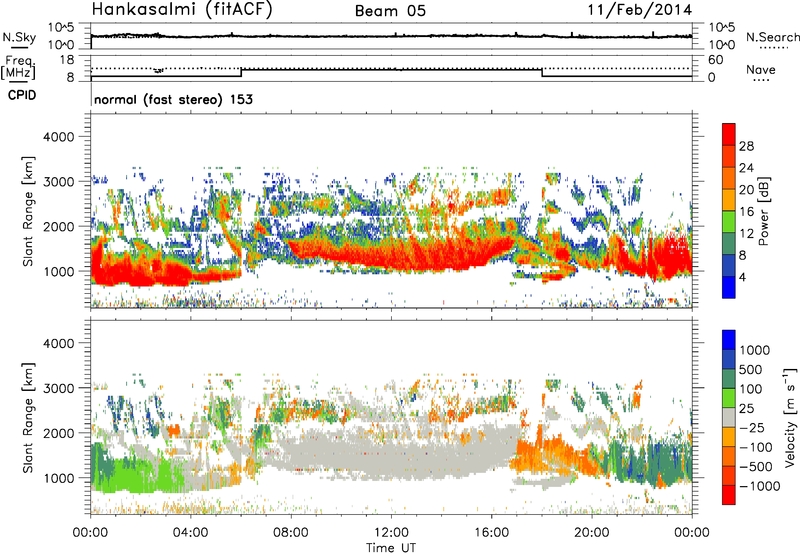Click the Hankasalmi (fitACF) title text
Image resolution: width=800 pixels, height=554 pixels.
pos(182,9)
